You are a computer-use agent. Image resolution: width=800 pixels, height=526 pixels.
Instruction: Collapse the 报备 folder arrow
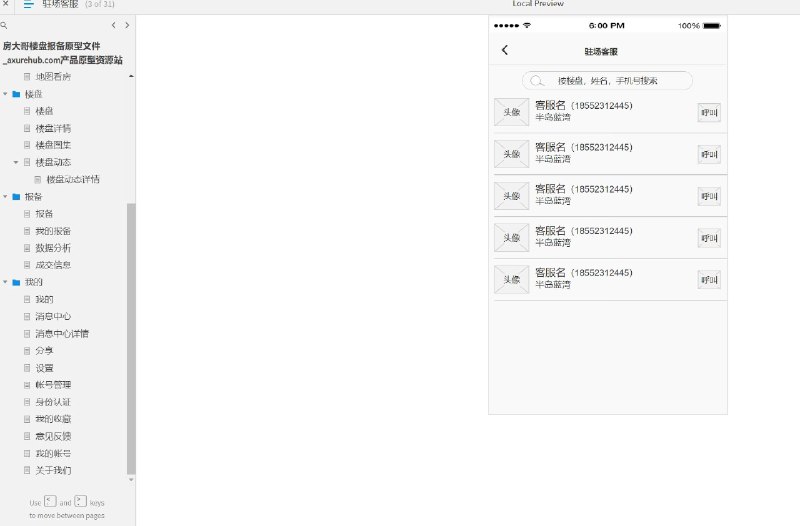point(5,197)
